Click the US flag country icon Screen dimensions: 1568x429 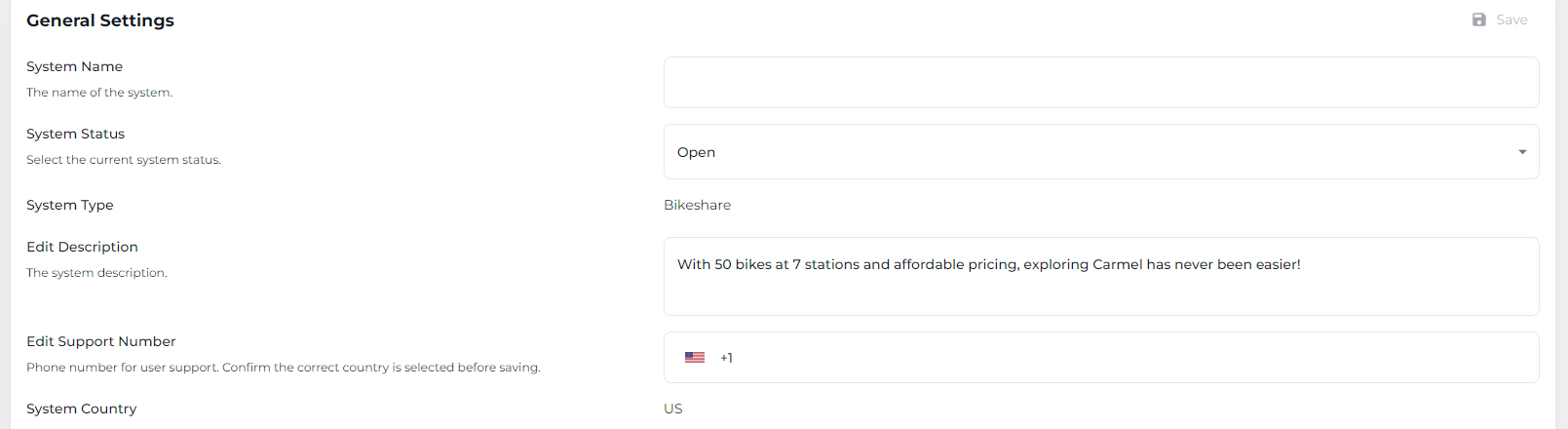click(x=695, y=358)
